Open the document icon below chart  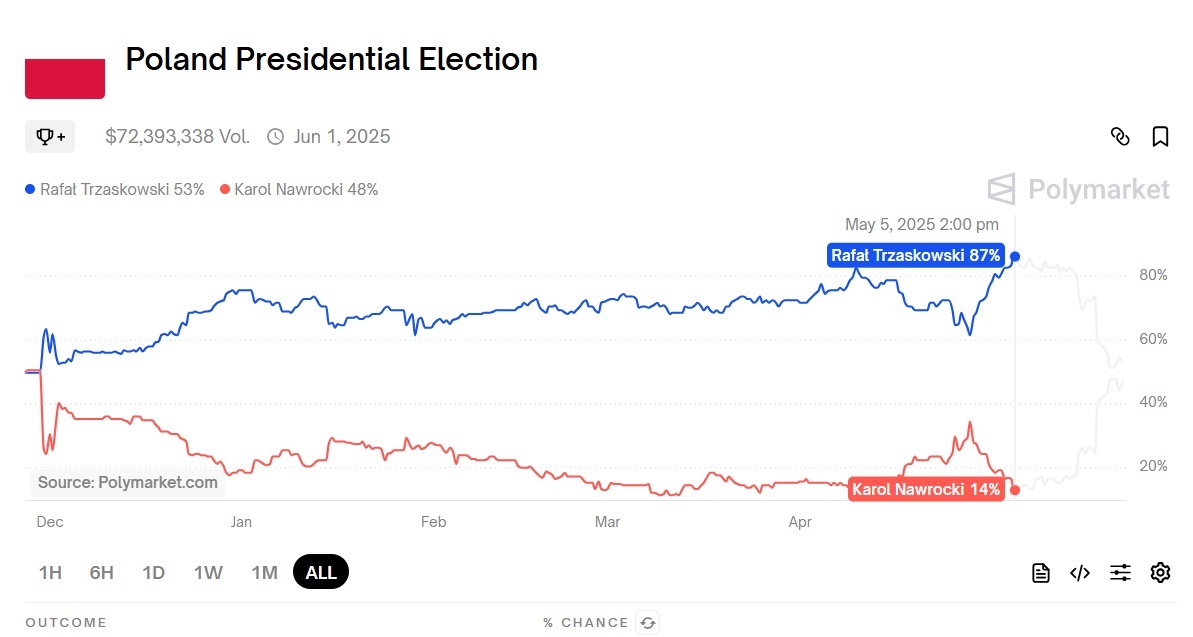1041,573
